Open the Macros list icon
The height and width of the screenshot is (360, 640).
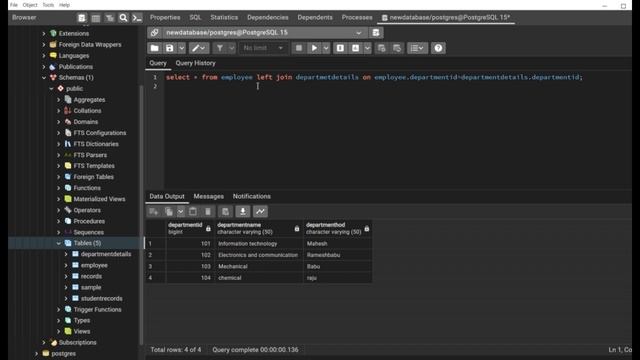click(417, 48)
